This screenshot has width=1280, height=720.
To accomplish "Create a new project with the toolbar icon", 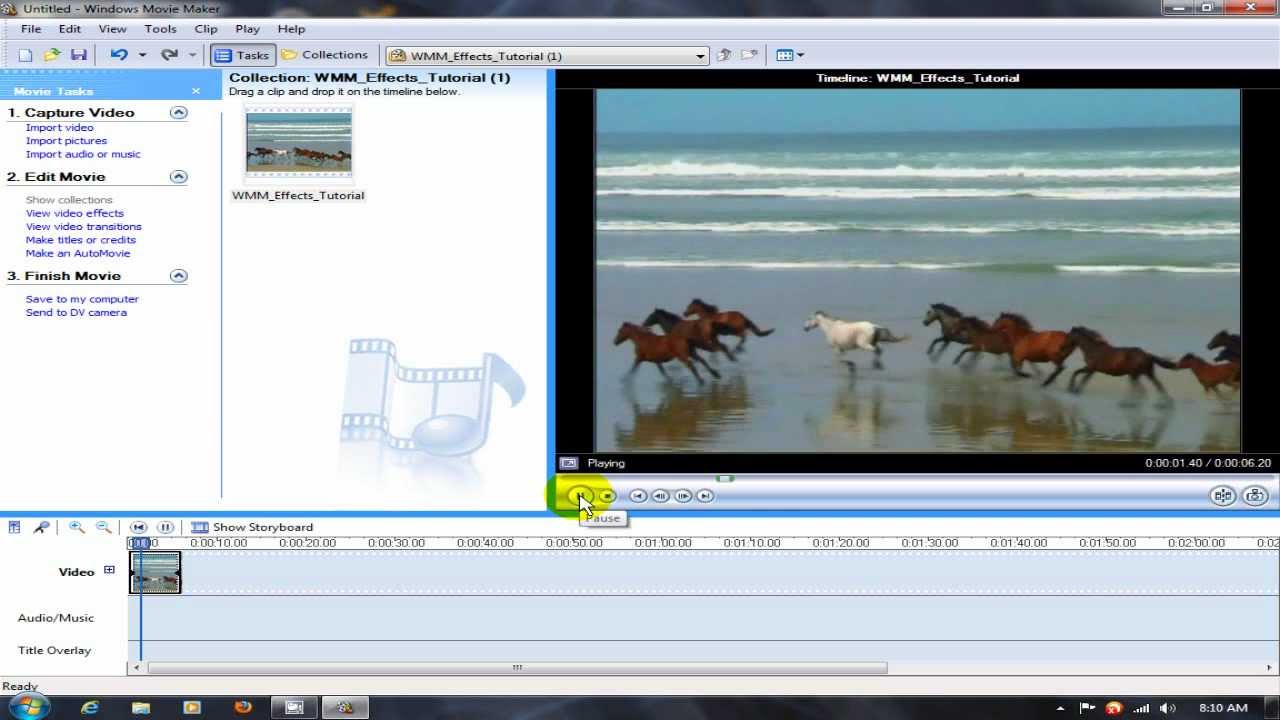I will click(x=26, y=55).
